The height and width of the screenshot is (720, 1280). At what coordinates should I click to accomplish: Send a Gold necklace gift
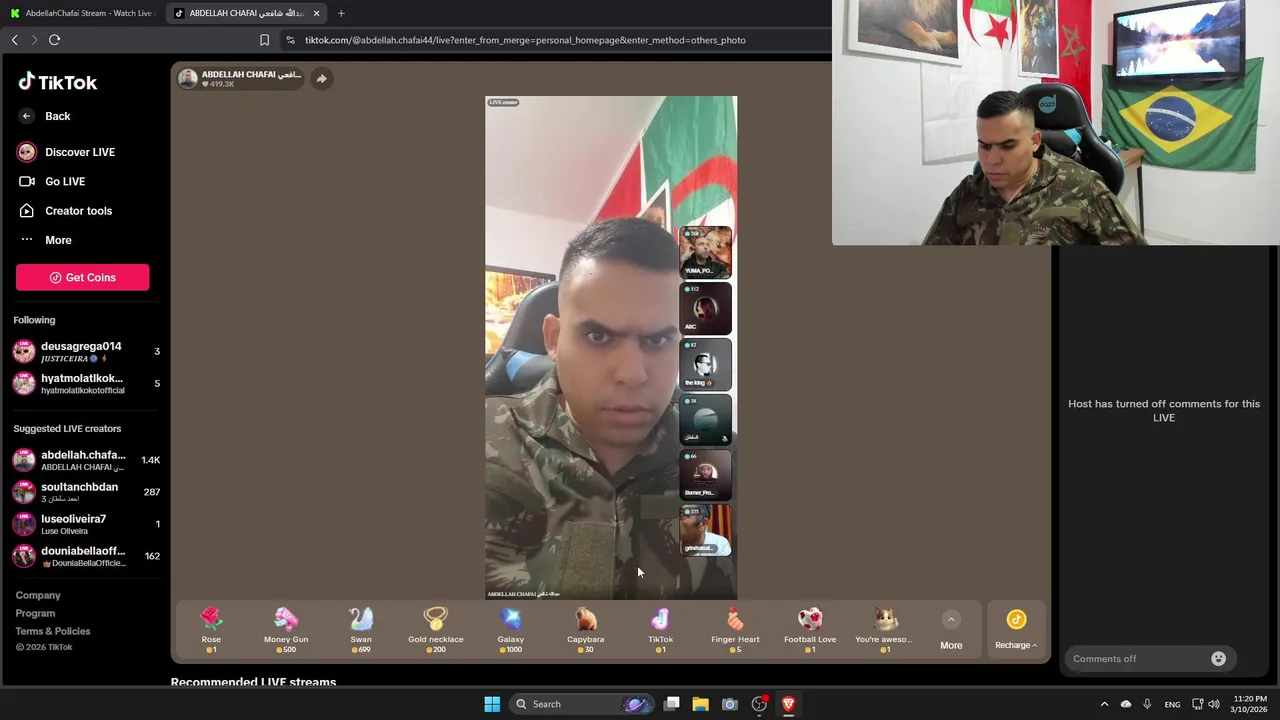[x=436, y=630]
